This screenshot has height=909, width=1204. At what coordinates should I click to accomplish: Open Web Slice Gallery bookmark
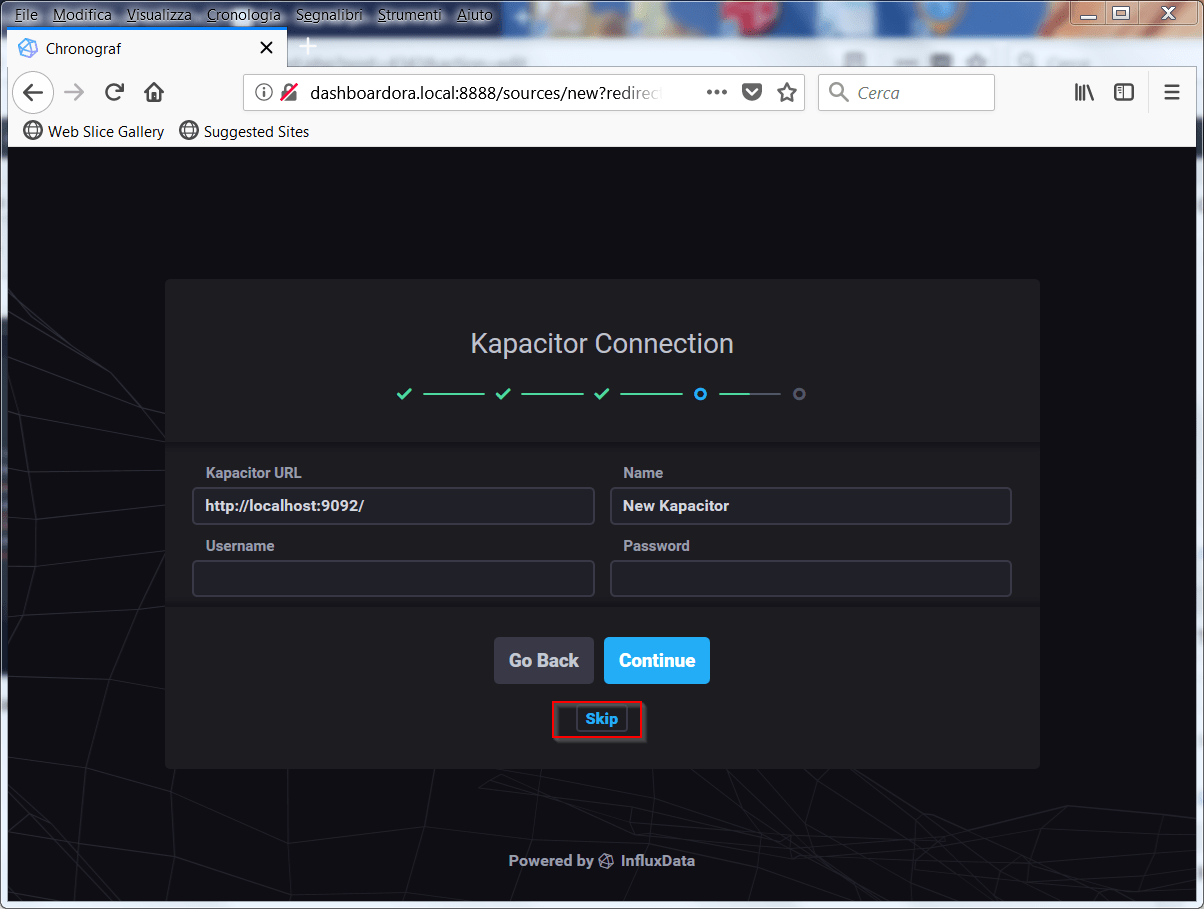point(94,131)
